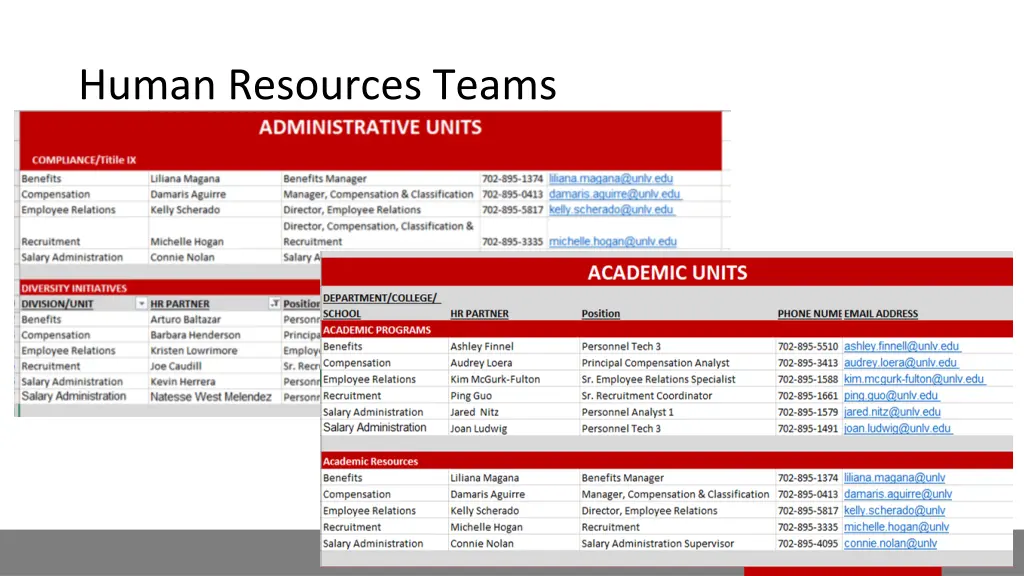Image resolution: width=1024 pixels, height=576 pixels.
Task: Open the filter button beside the DIVERSITY INITIATIVES HR PARTNER header
Action: [x=274, y=304]
